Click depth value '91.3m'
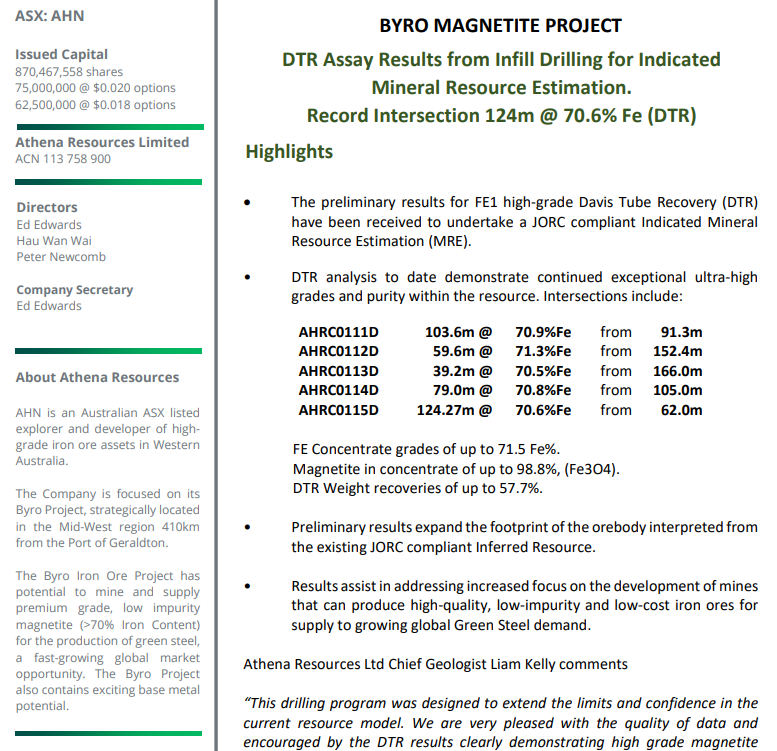Image resolution: width=777 pixels, height=751 pixels. click(x=681, y=332)
